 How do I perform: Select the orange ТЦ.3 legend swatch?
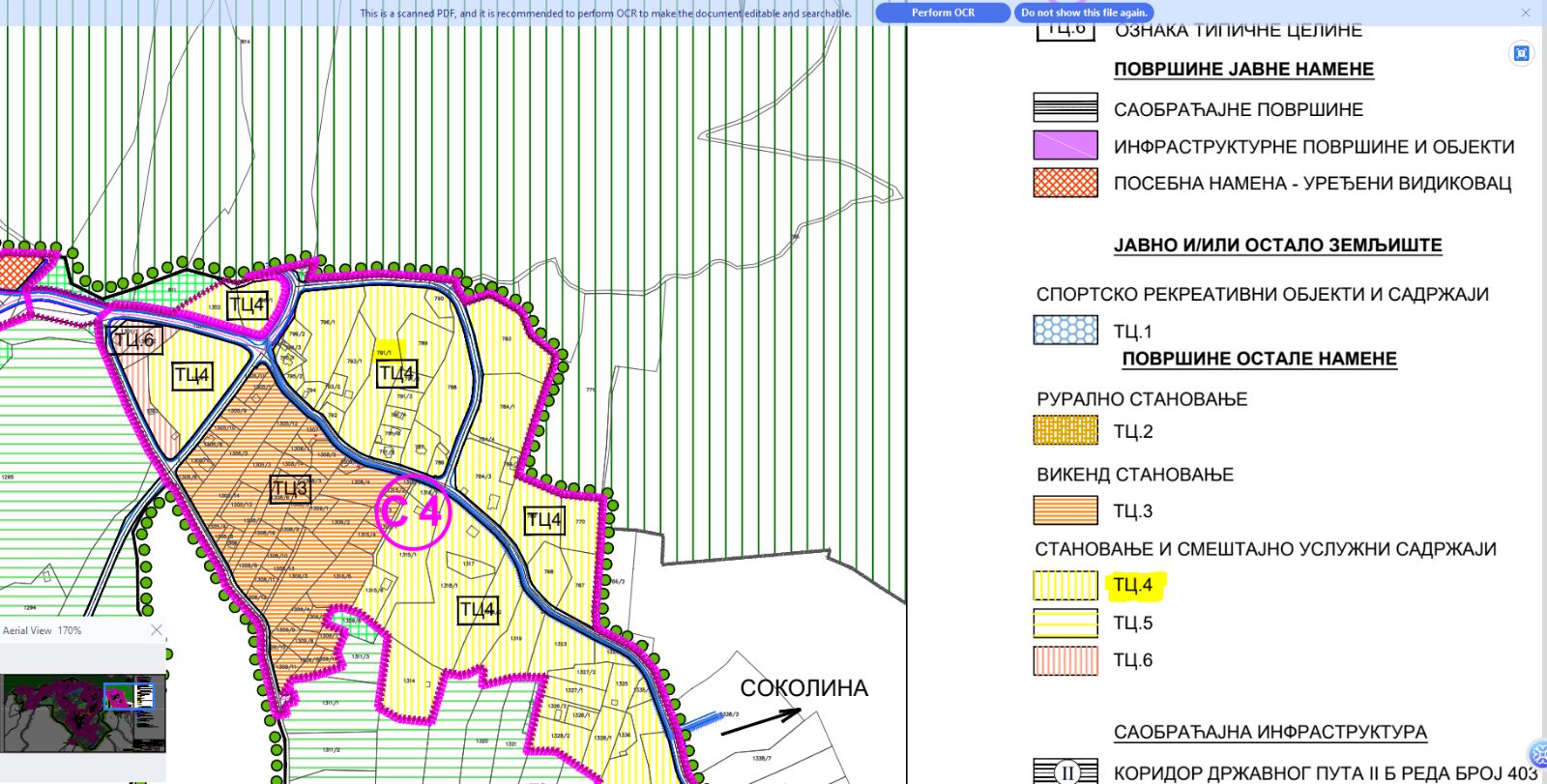[1065, 510]
